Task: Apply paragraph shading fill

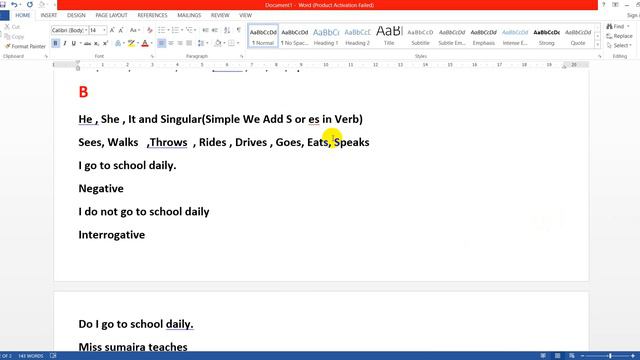Action: (218, 43)
